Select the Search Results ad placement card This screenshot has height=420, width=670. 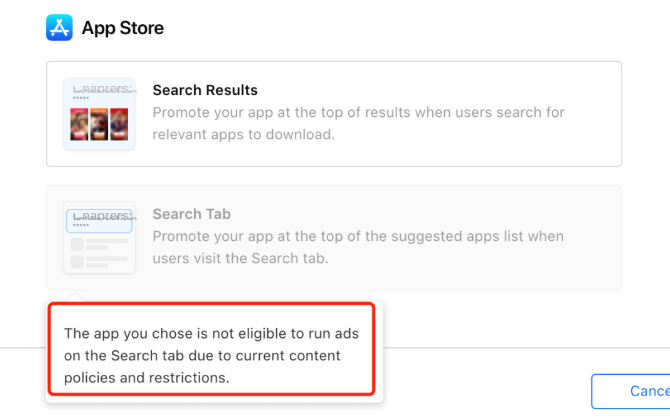[x=334, y=114]
